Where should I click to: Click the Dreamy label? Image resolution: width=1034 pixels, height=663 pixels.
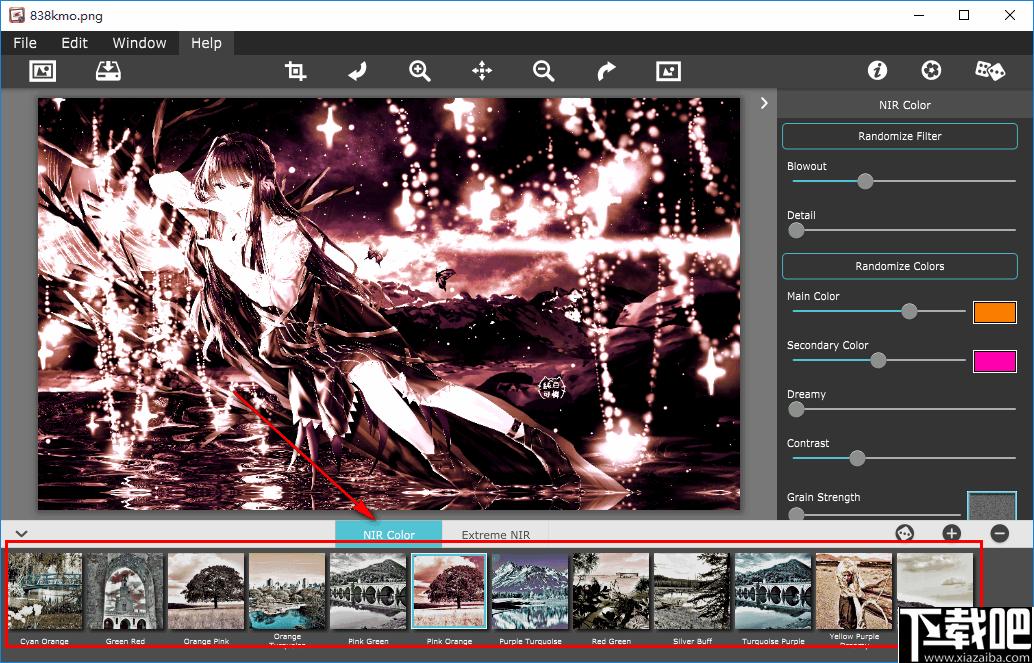[x=806, y=395]
